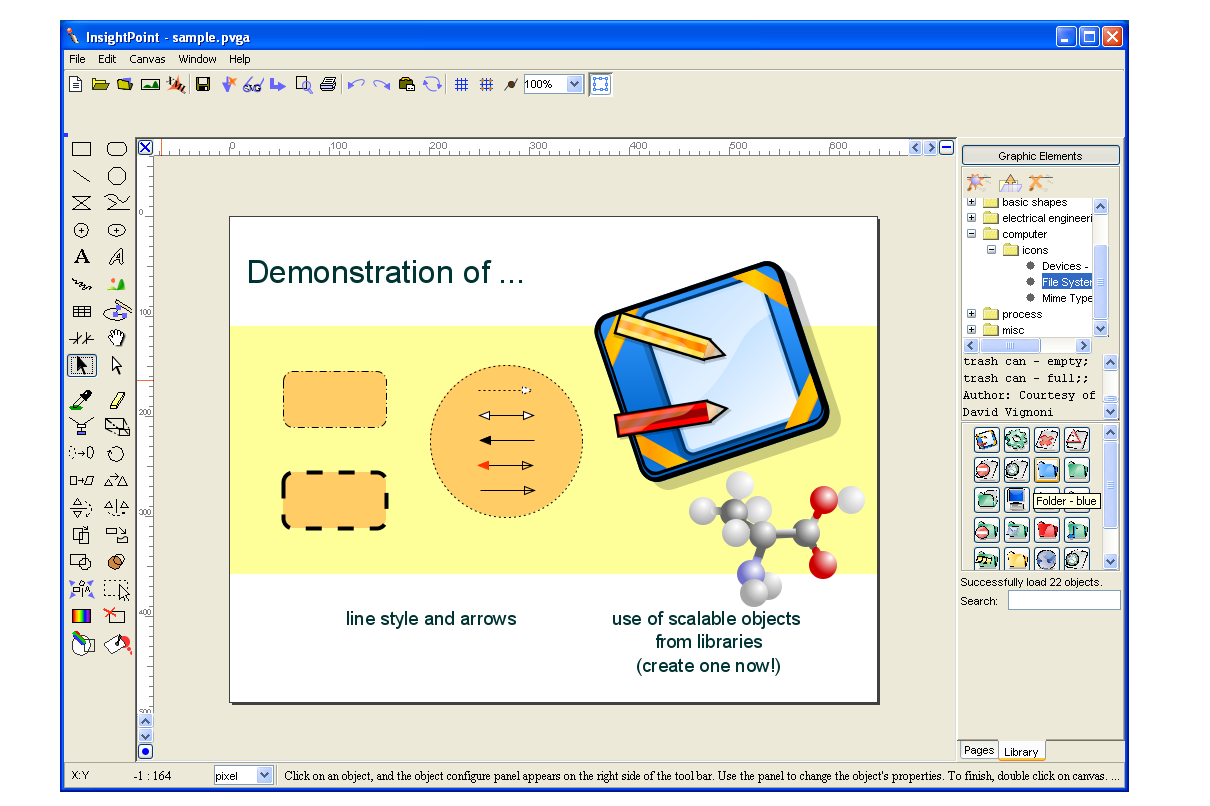
Task: Select the eyedropper color picker tool
Action: 82,400
